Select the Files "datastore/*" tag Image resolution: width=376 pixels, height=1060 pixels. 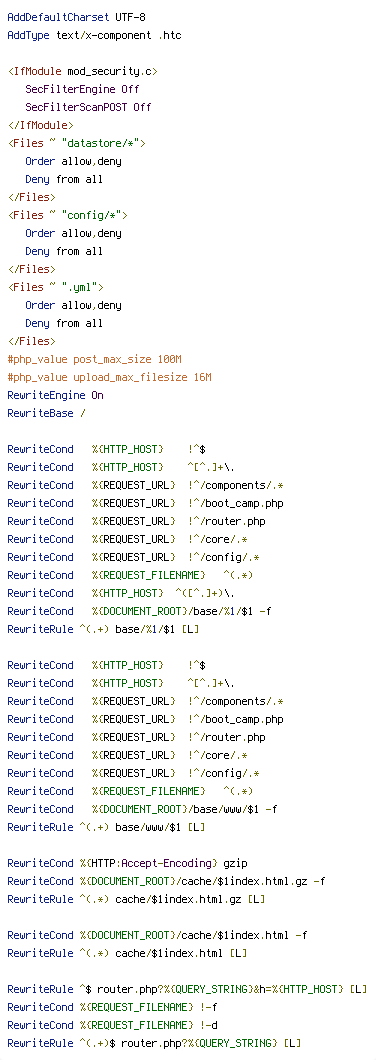coord(76,143)
